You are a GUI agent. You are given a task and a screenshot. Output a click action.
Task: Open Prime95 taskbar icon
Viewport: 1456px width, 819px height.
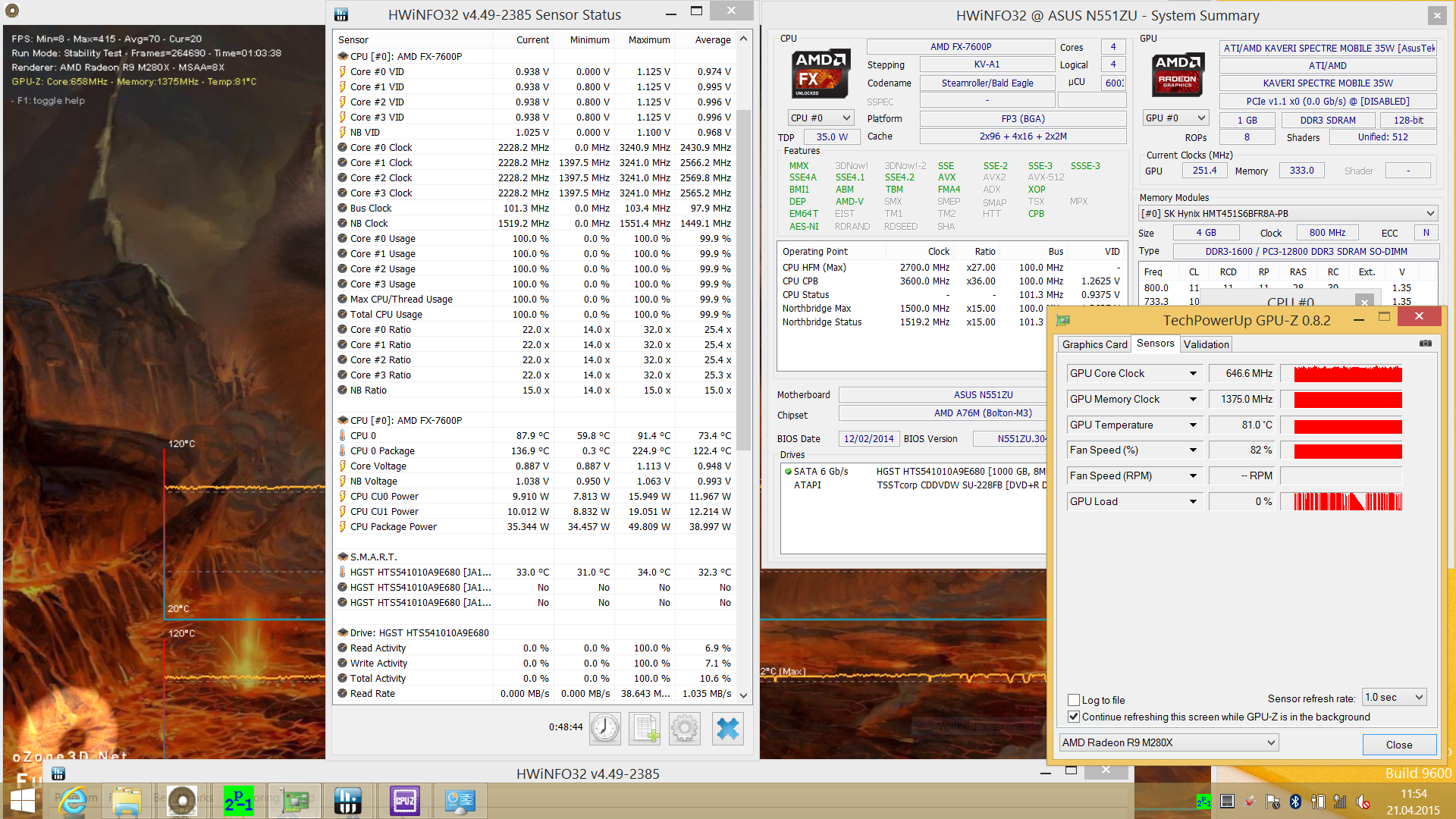pos(238,801)
